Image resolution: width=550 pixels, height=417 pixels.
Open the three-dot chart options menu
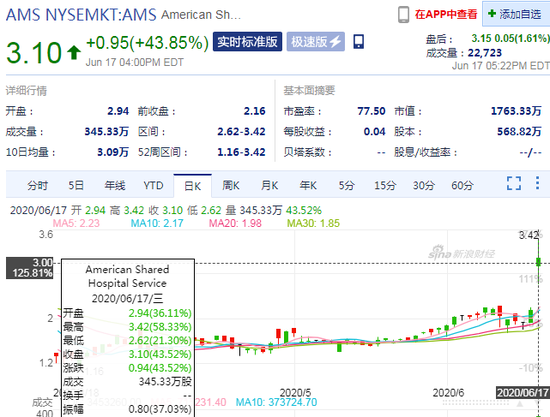click(537, 183)
